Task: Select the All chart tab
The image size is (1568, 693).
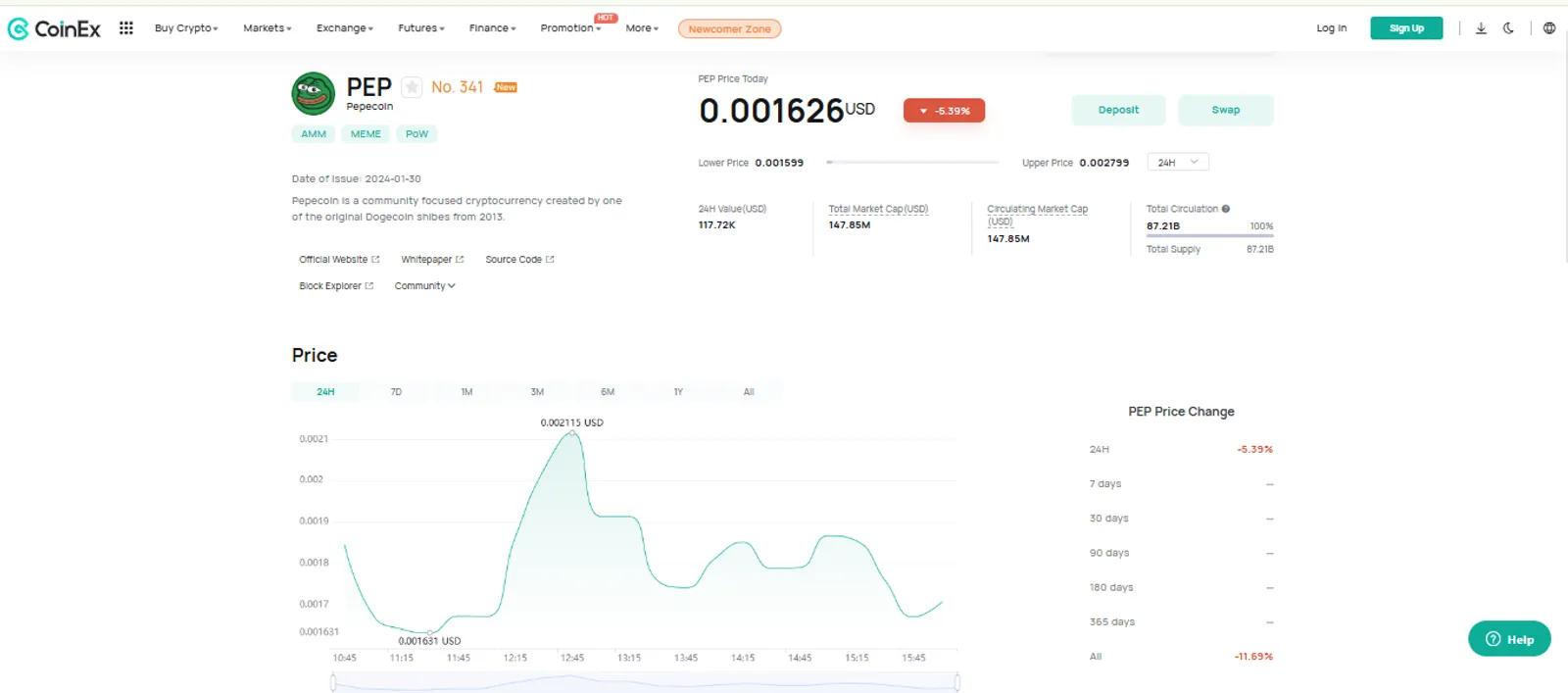Action: coord(749,392)
